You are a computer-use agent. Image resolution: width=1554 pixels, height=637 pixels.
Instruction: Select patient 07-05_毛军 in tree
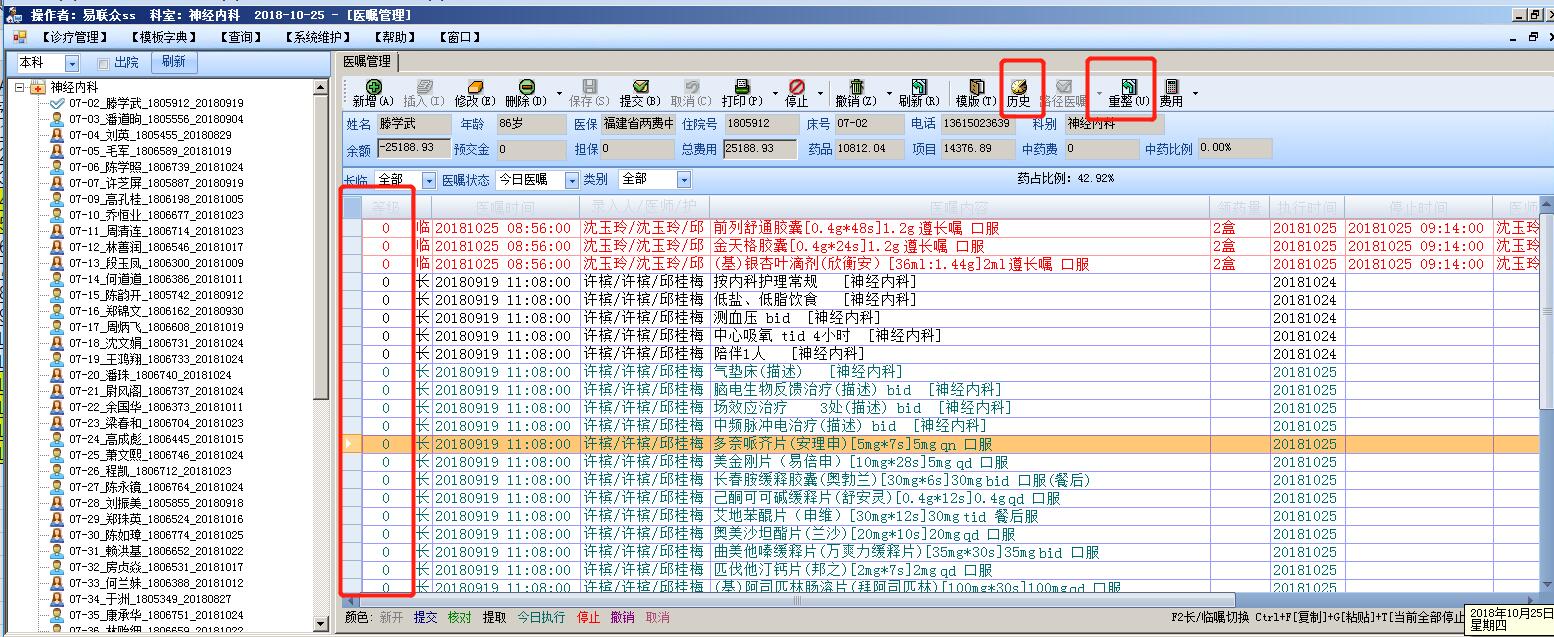[x=150, y=151]
